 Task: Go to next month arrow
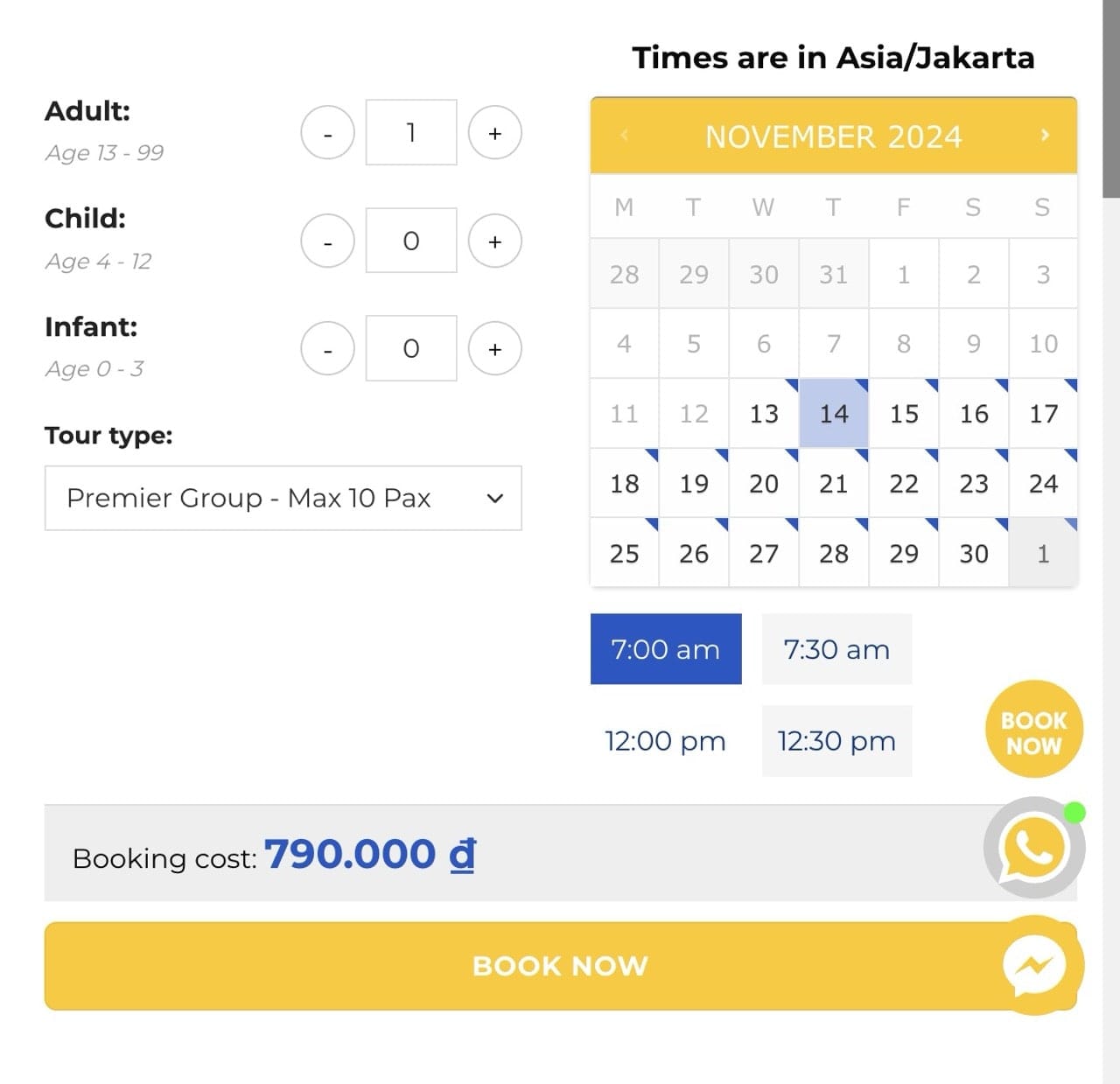coord(1045,135)
